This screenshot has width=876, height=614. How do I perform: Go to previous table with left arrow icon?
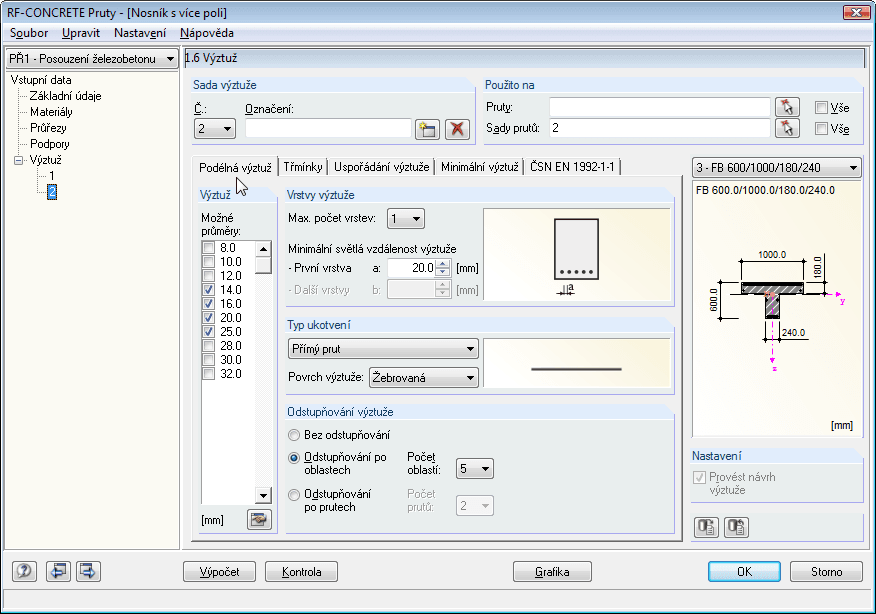tap(58, 571)
